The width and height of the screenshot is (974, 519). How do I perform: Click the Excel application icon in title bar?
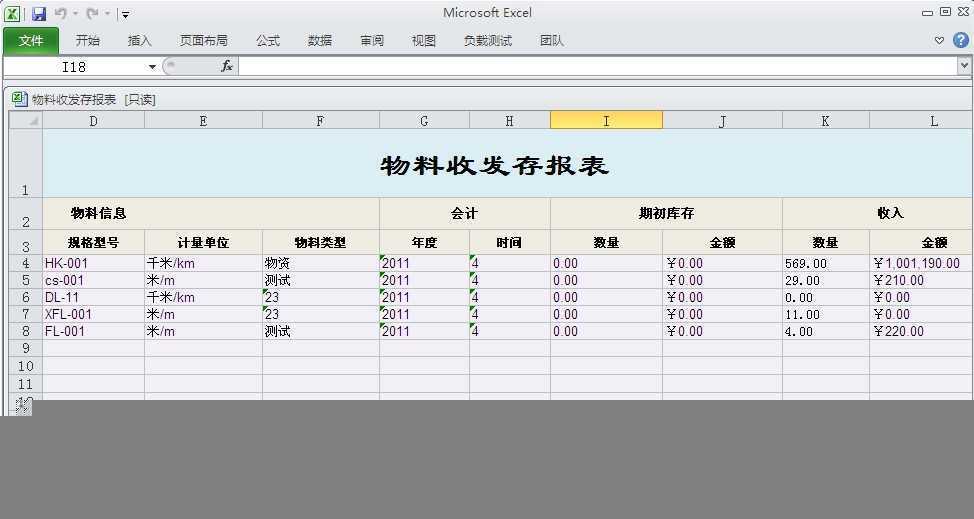12,13
